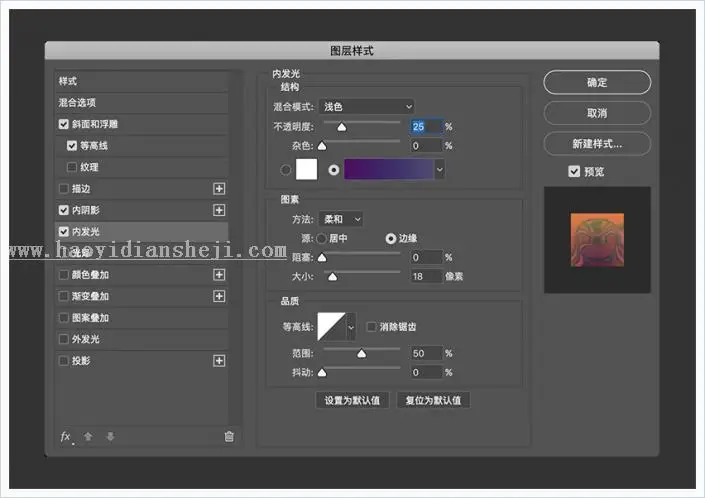Click the 大小 size slider handle
Viewport: 705px width, 498px height.
pyautogui.click(x=332, y=276)
